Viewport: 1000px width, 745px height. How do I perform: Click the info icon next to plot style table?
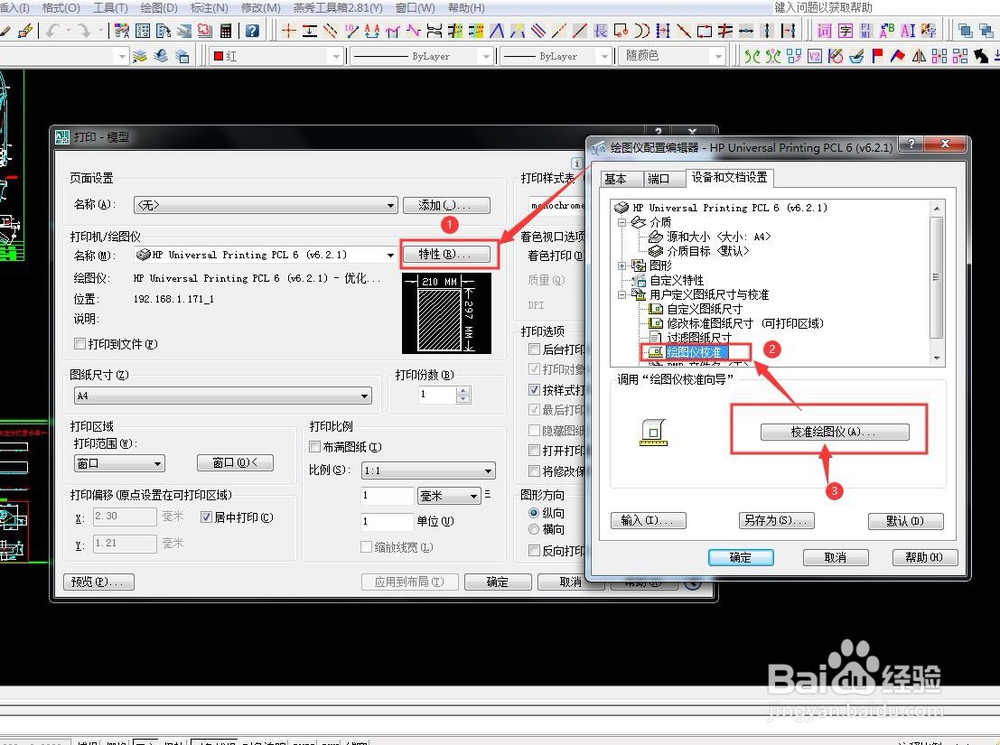pos(577,163)
